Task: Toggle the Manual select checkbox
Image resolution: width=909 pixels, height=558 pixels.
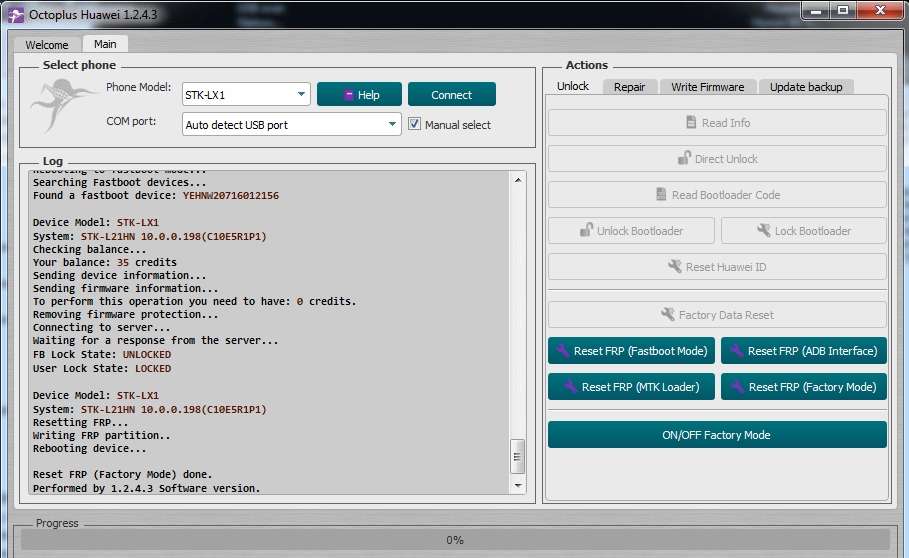Action: [x=414, y=124]
